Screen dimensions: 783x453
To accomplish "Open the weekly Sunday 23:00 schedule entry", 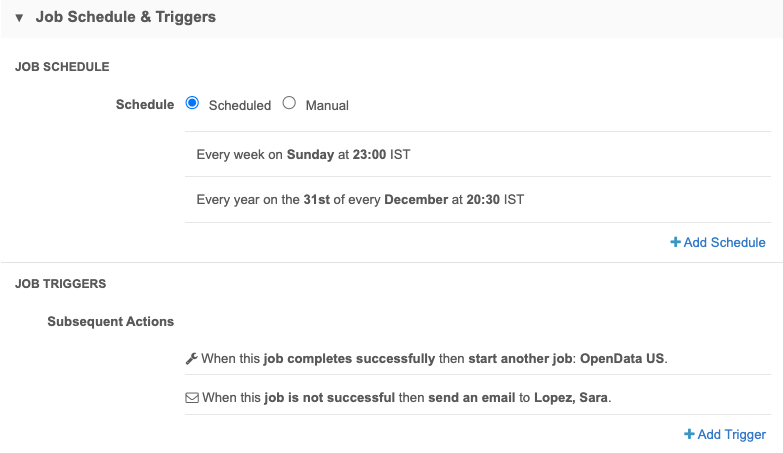I will 304,155.
